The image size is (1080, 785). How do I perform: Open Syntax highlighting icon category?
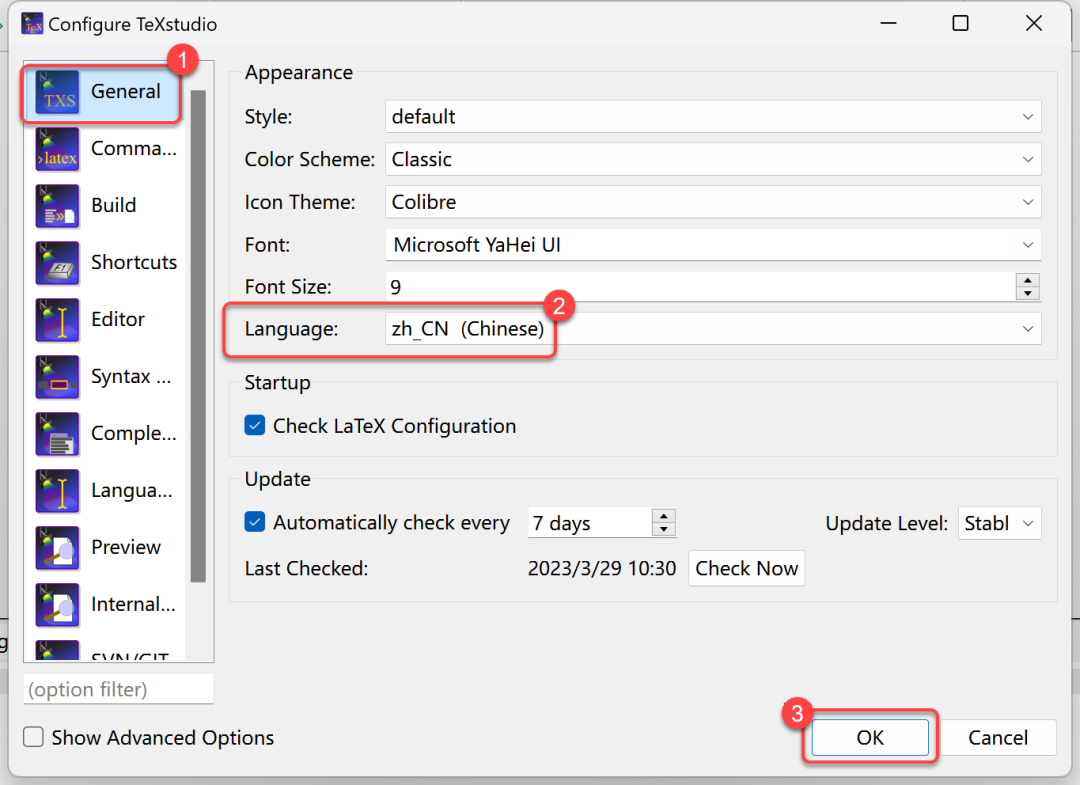pos(58,377)
